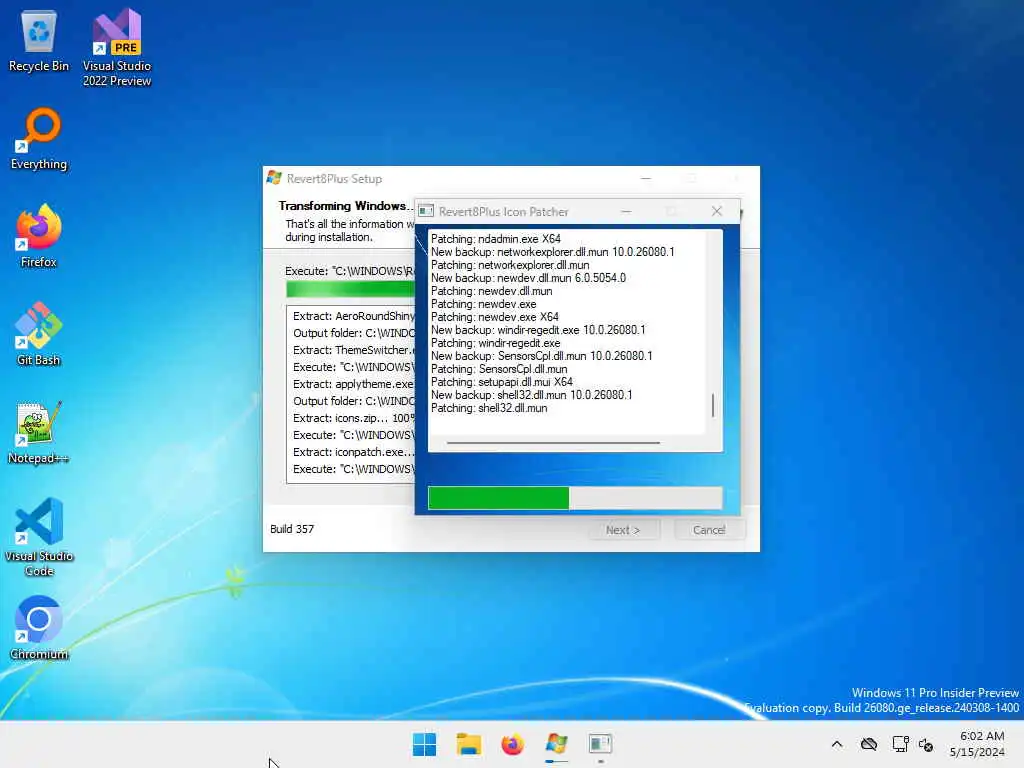The image size is (1024, 768).
Task: Select 'New backup: shell32.dll.mun 10.0.26080.1' line
Action: 532,395
